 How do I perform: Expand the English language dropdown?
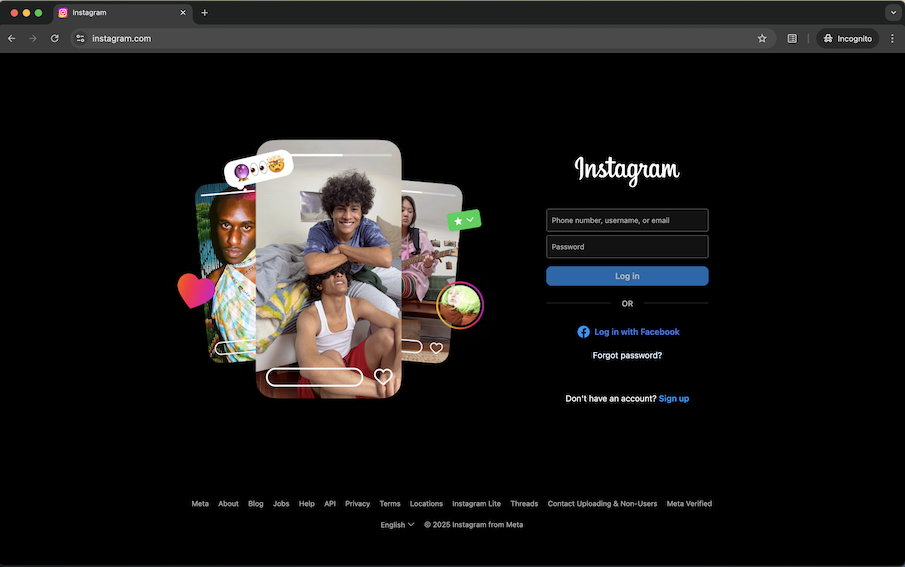[397, 525]
